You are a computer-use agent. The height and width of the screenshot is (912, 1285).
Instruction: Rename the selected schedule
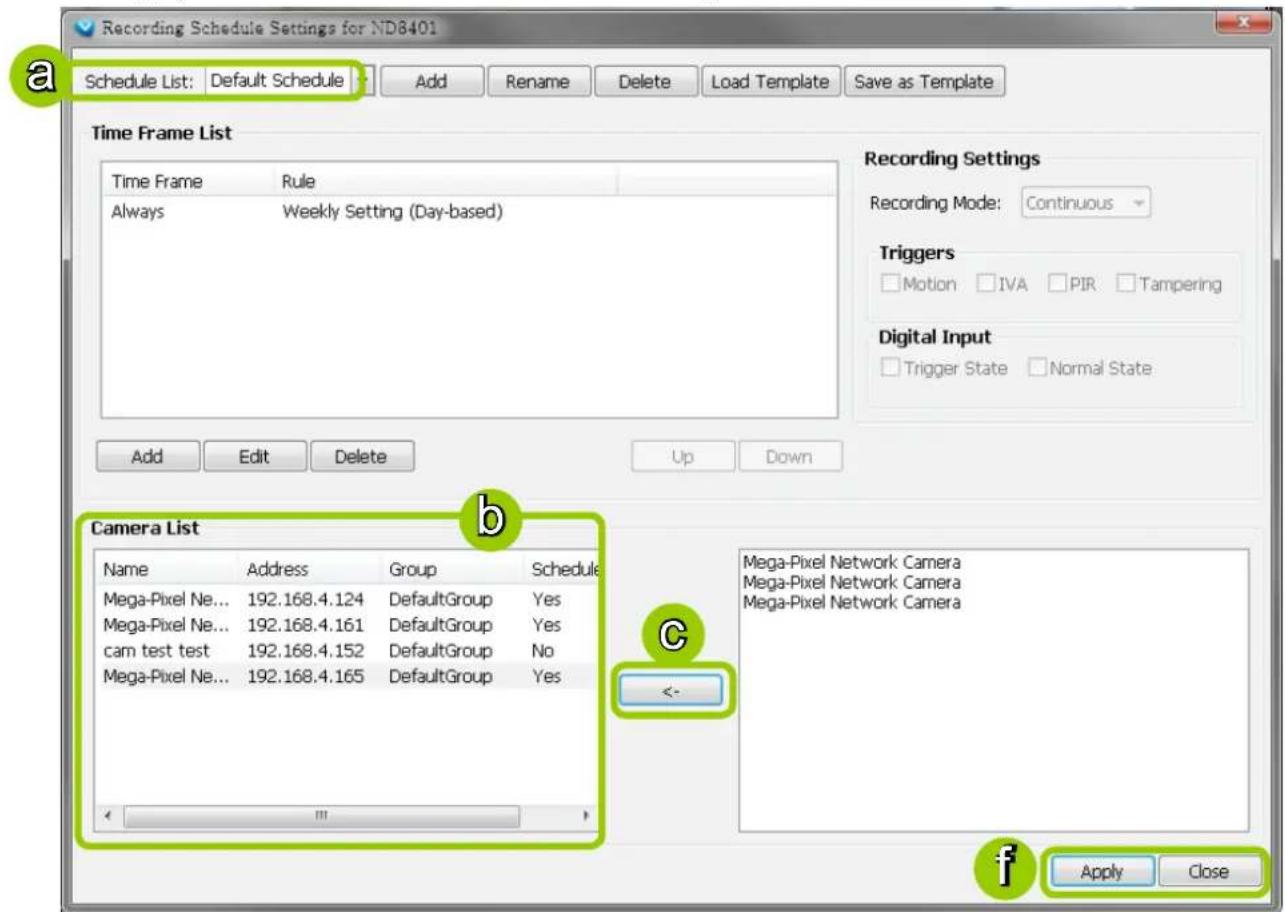[538, 82]
